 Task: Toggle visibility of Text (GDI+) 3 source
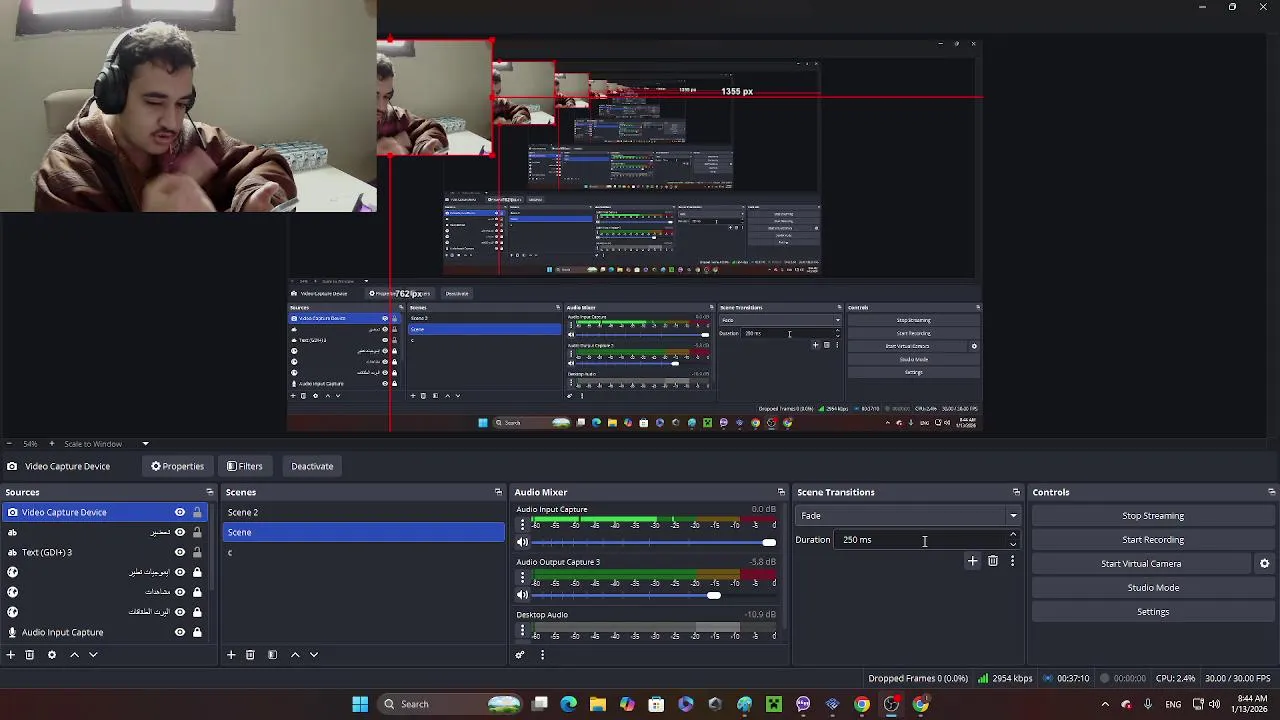point(180,552)
